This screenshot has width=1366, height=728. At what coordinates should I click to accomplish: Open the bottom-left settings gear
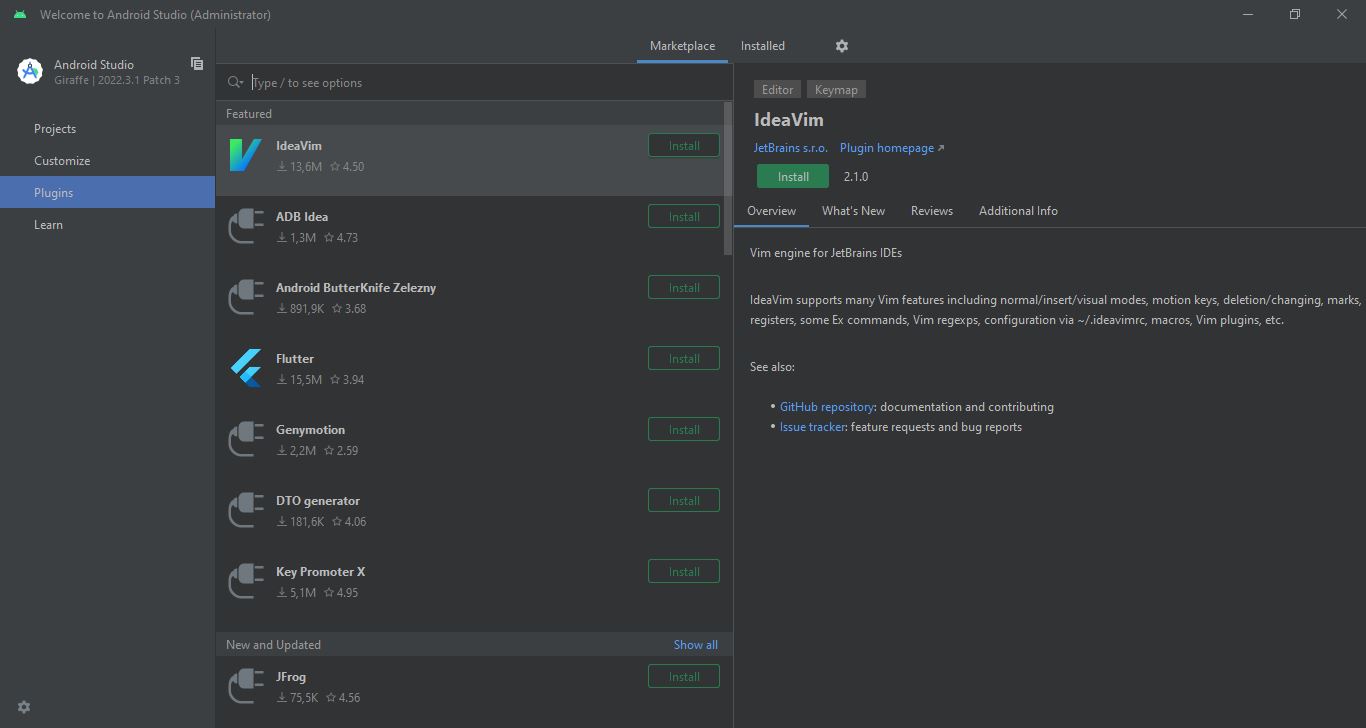coord(24,707)
